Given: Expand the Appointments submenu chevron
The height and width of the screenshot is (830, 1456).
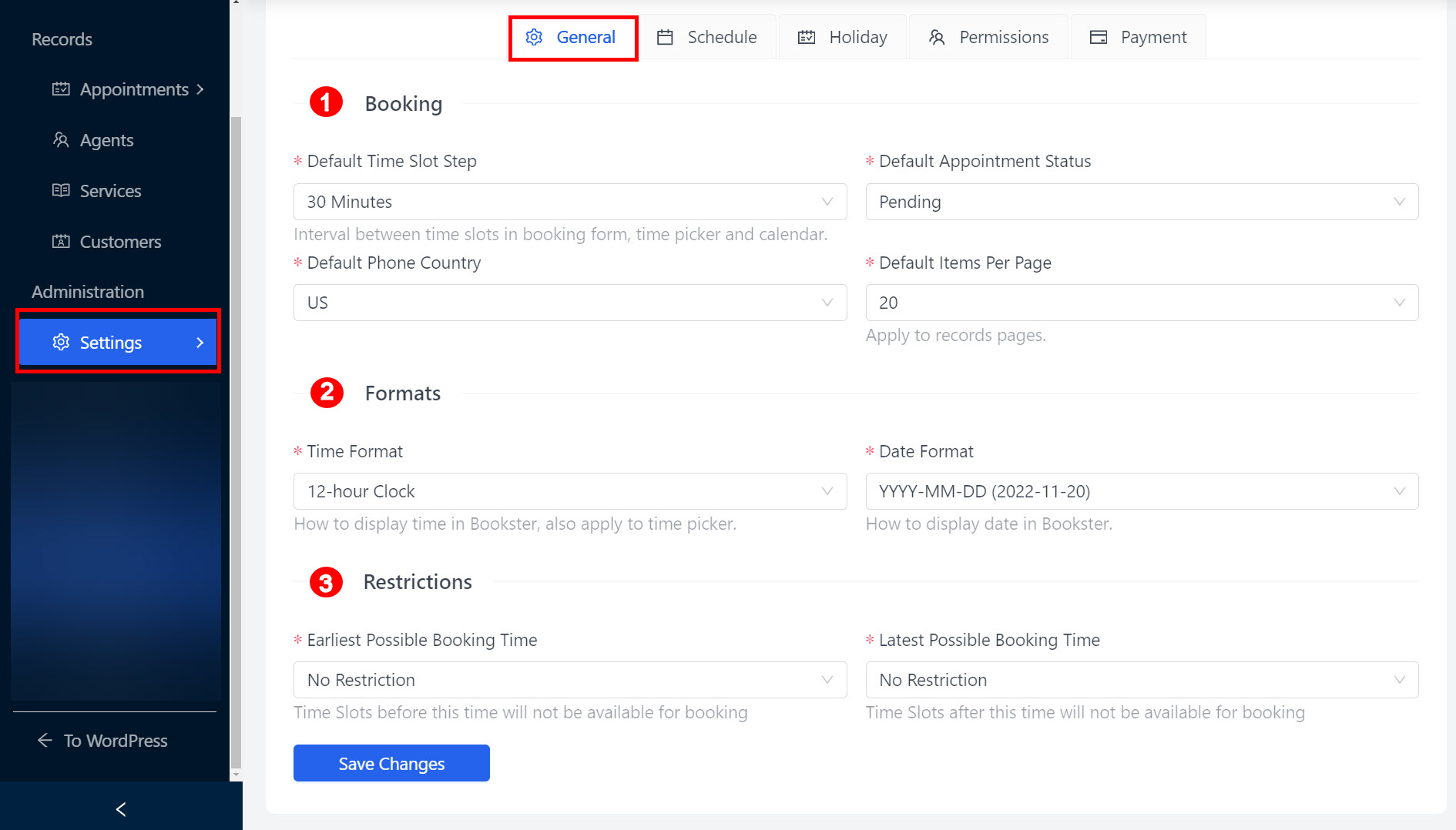Looking at the screenshot, I should [200, 89].
